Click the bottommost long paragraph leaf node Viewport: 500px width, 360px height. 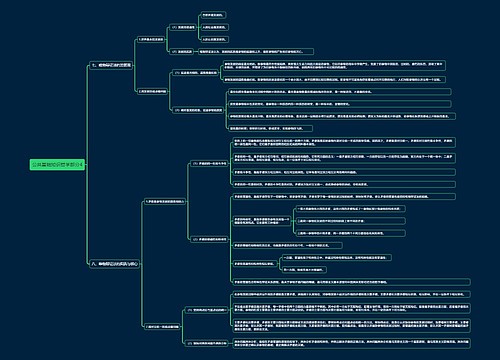point(352,343)
